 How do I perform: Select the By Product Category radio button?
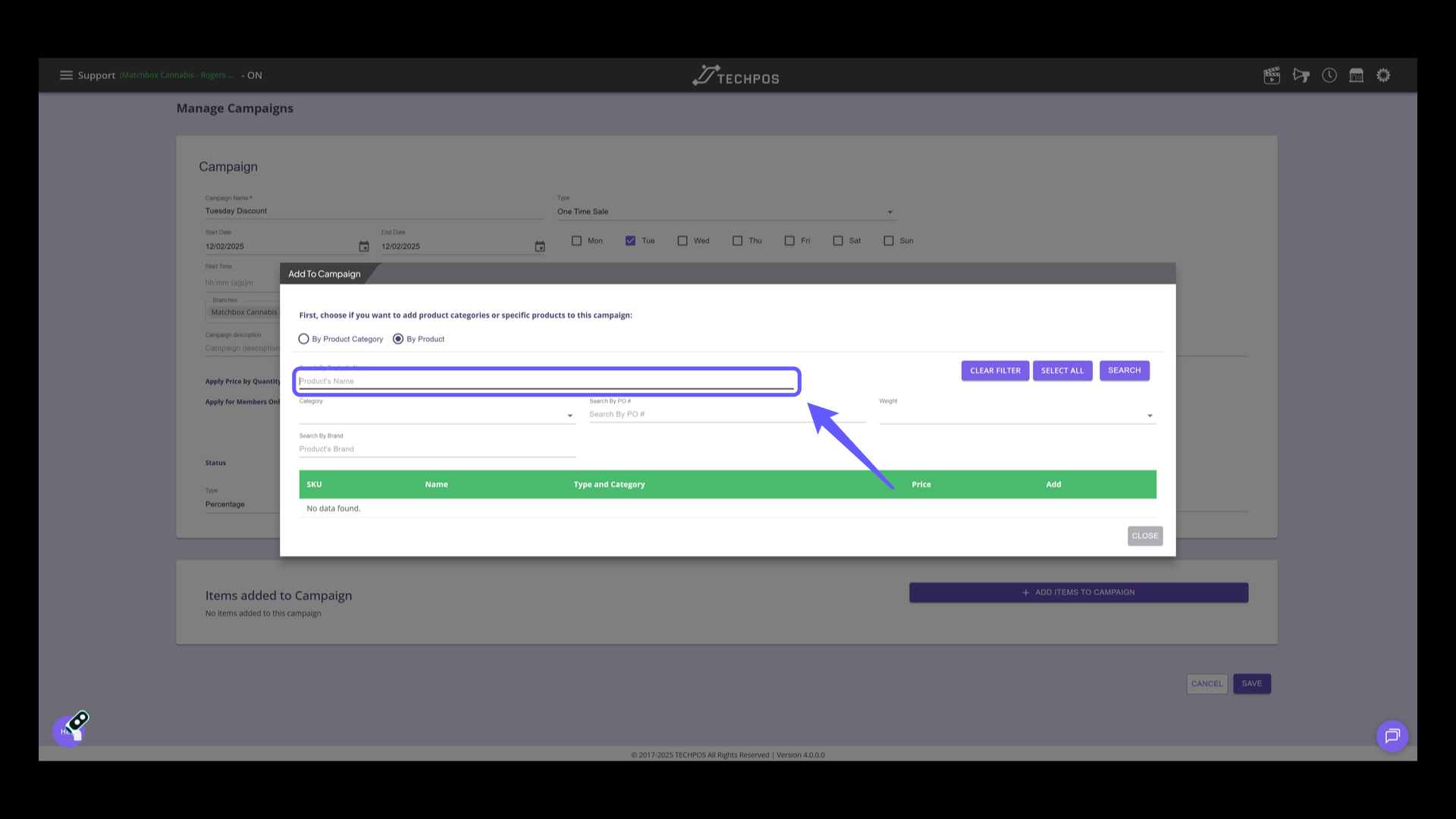tap(304, 339)
